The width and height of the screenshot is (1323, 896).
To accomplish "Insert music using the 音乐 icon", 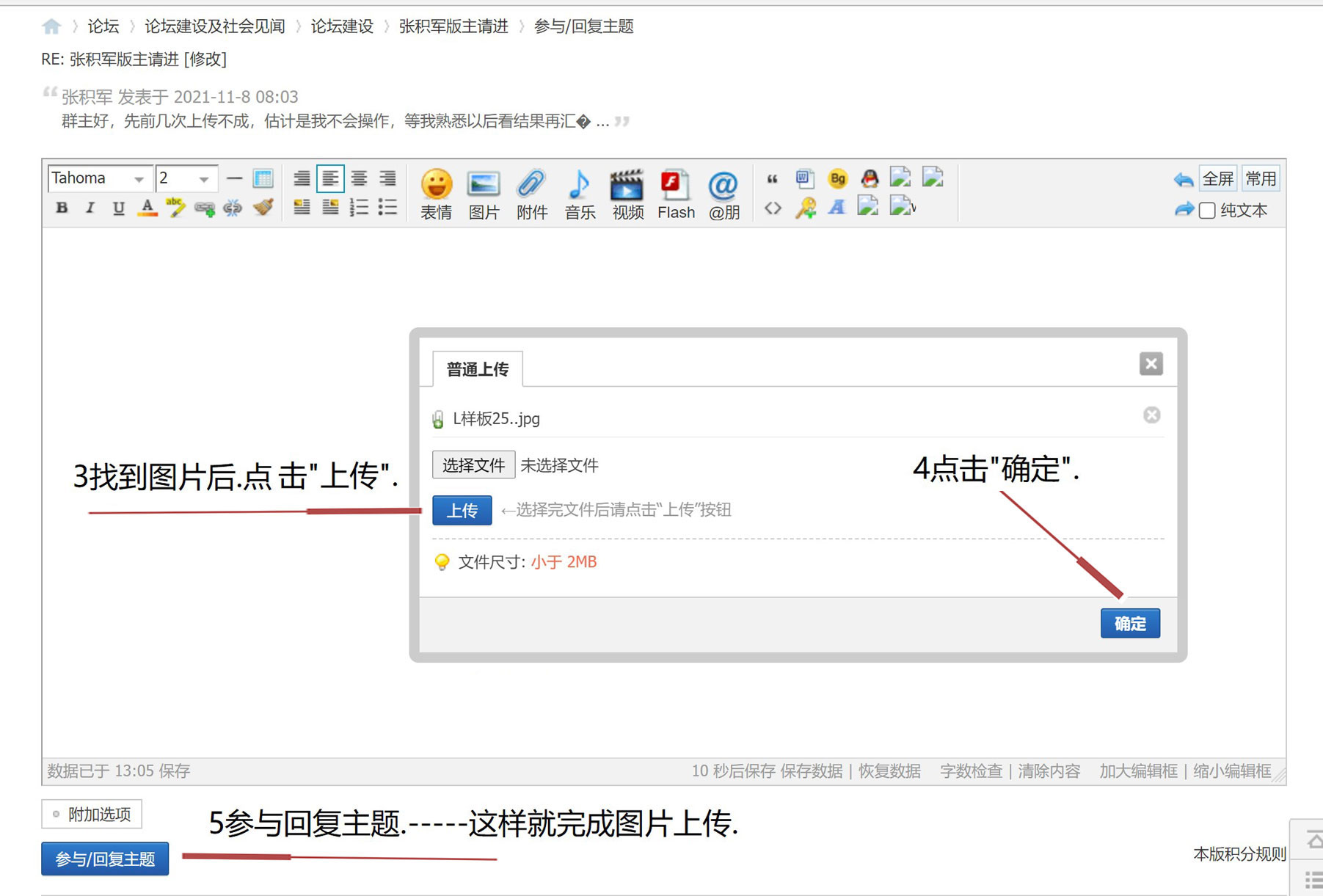I will pyautogui.click(x=580, y=193).
